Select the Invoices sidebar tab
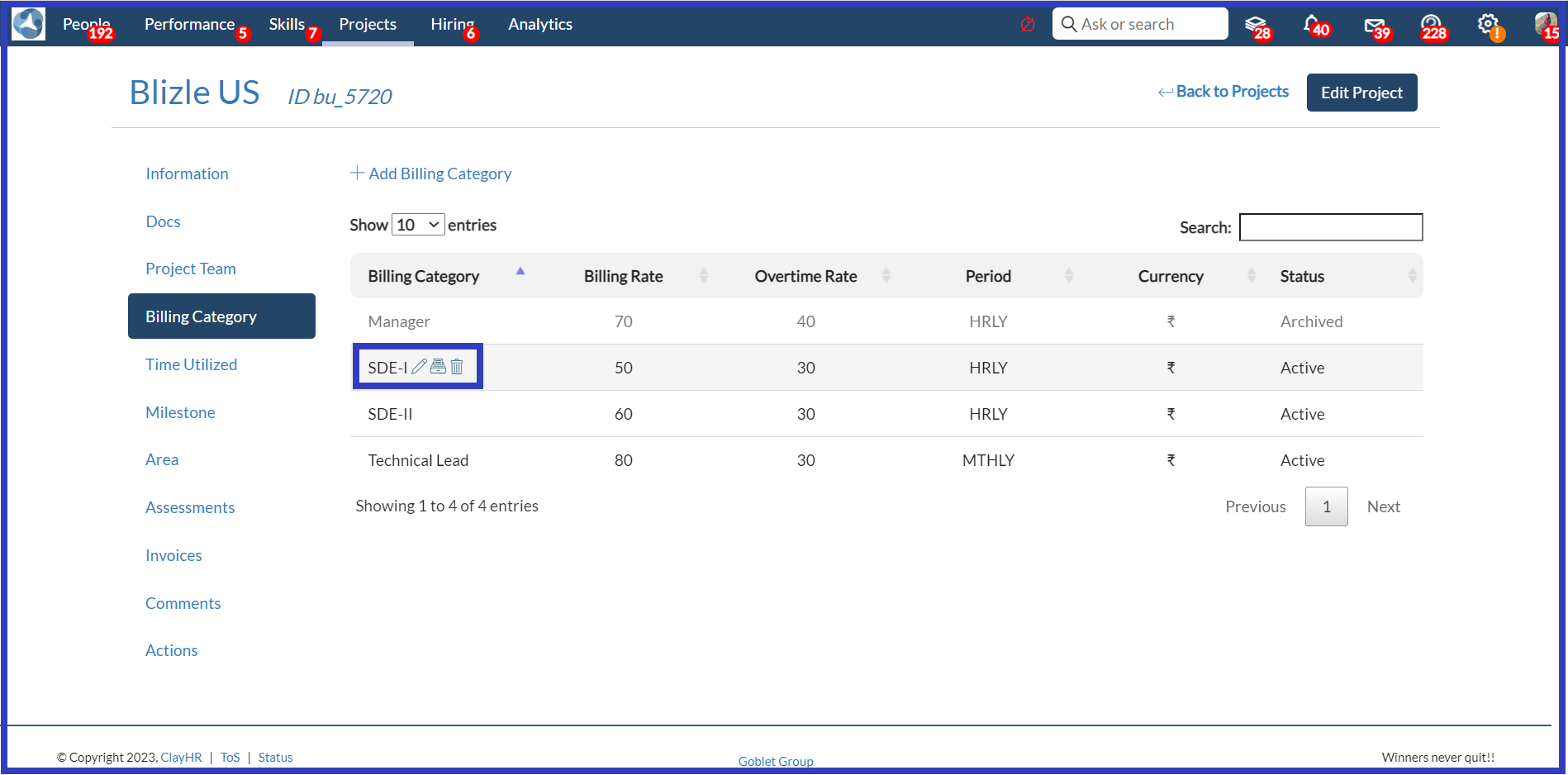The height and width of the screenshot is (775, 1568). pos(173,555)
